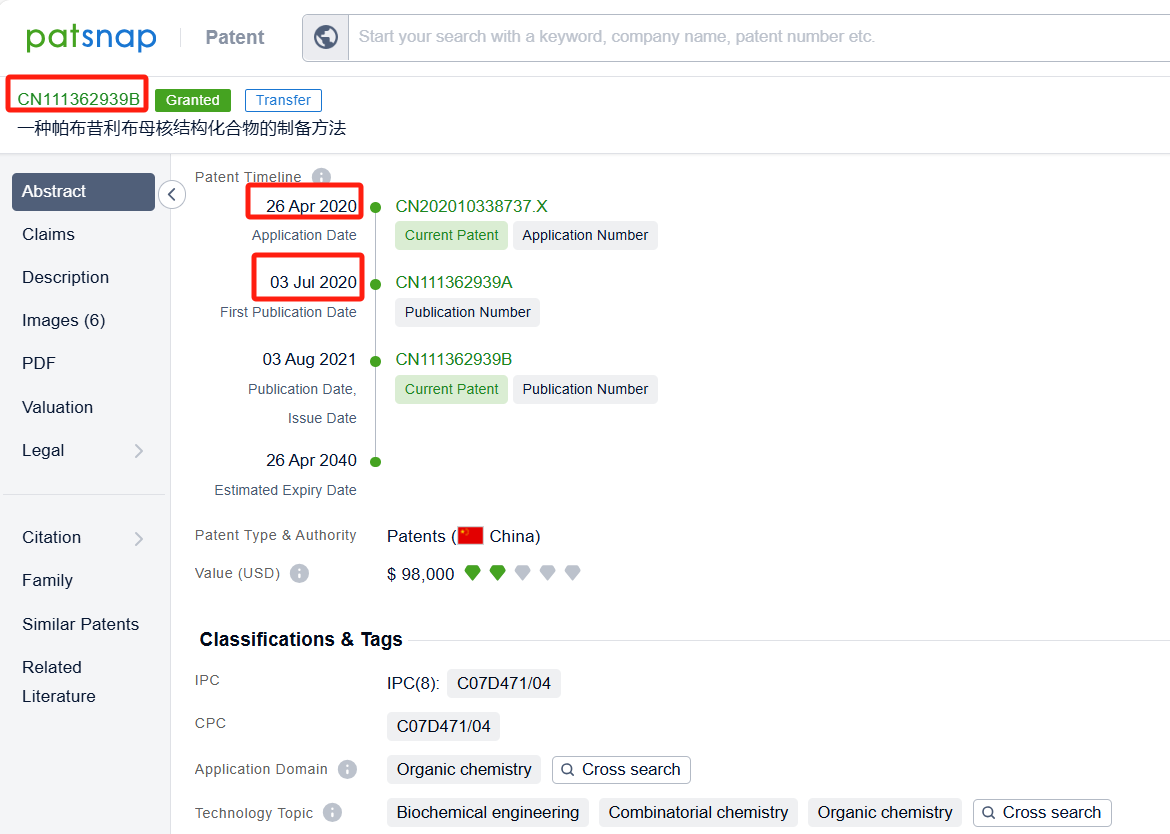This screenshot has height=834, width=1170.
Task: Expand the Legal menu chevron
Action: pyautogui.click(x=139, y=451)
